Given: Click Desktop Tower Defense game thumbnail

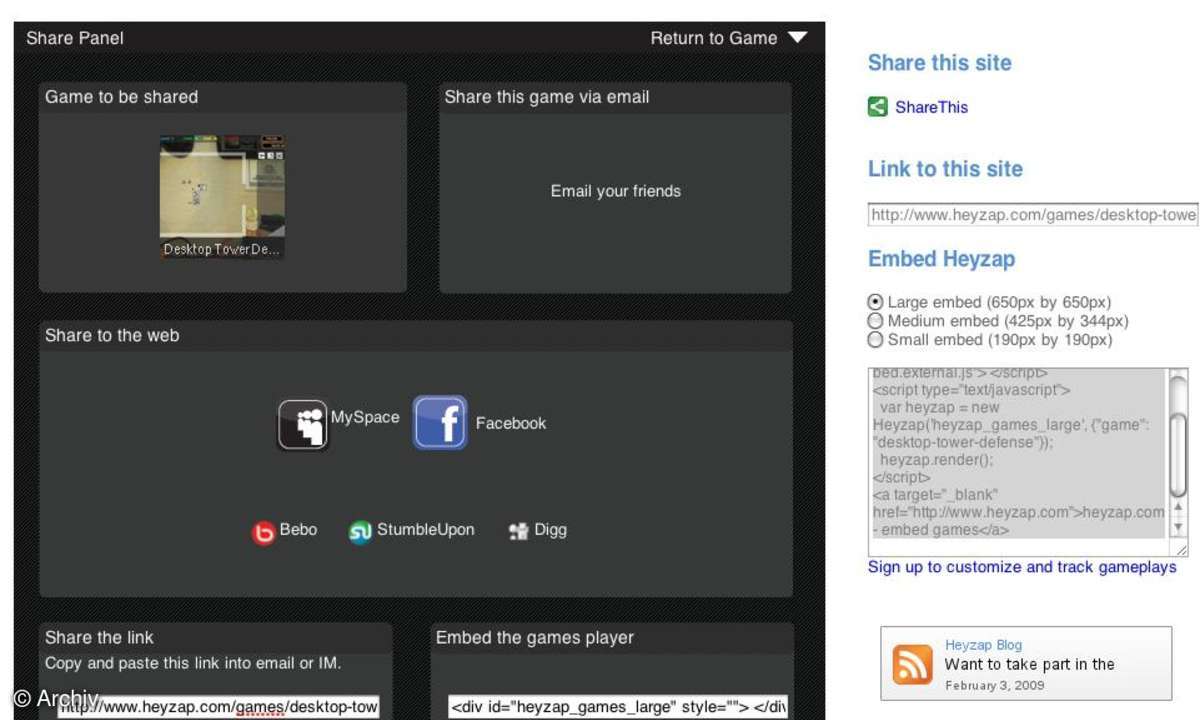Looking at the screenshot, I should tap(222, 197).
